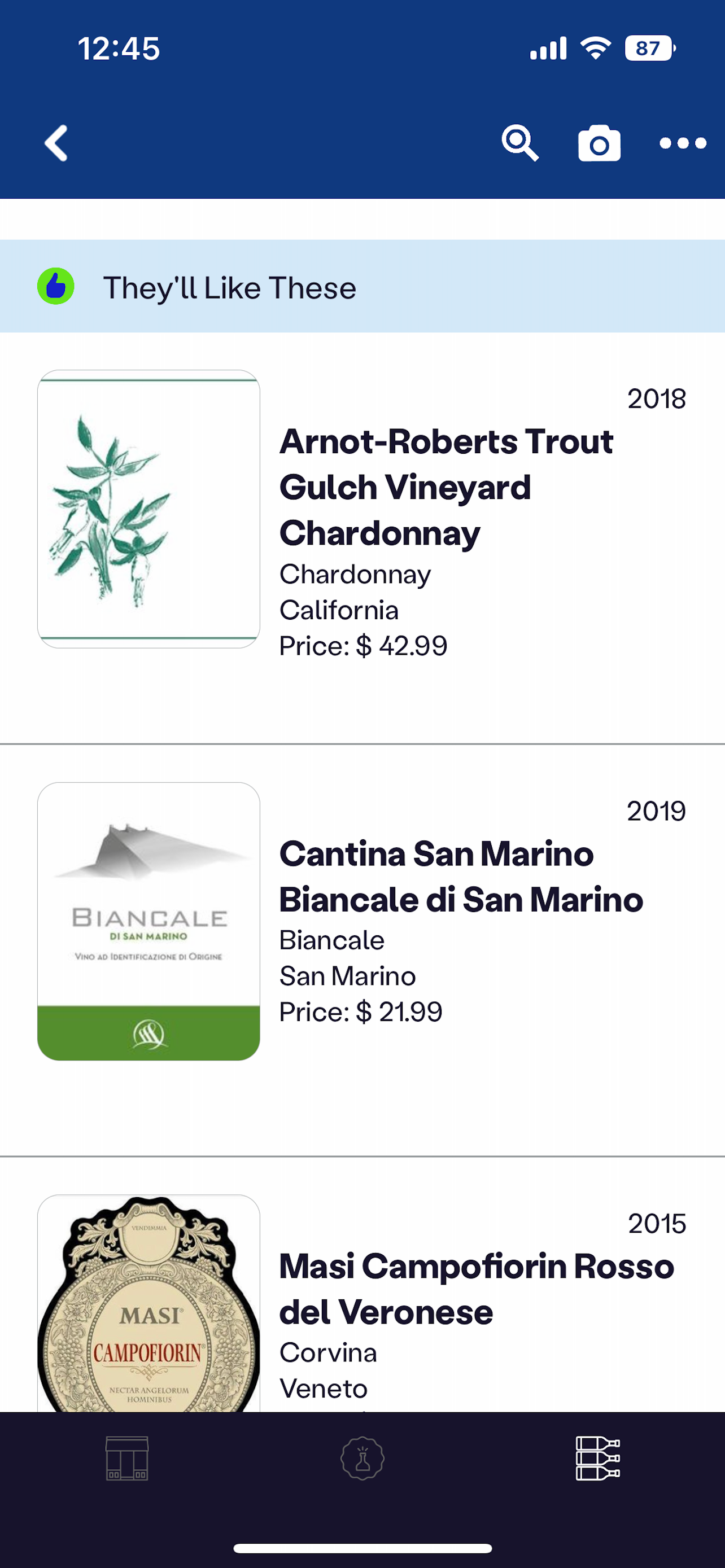Open the search magnifier icon
Screen dimensions: 725x1568
(519, 144)
